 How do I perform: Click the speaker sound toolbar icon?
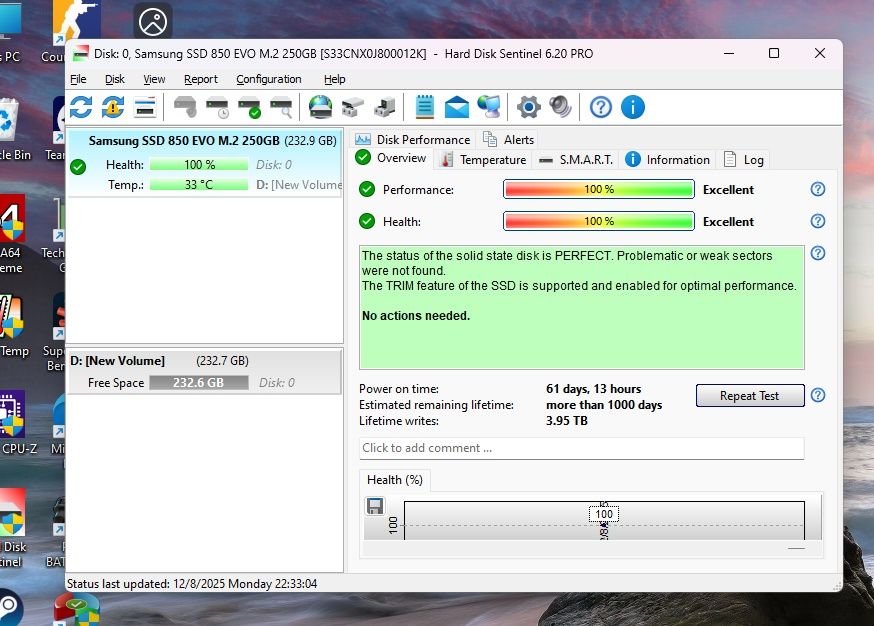click(560, 107)
